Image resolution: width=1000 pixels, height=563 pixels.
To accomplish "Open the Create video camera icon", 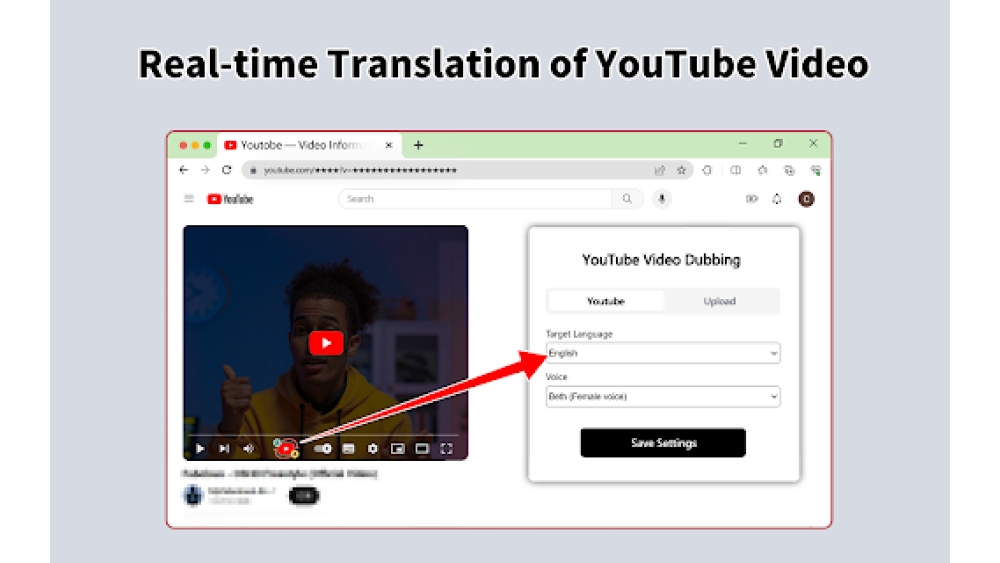I will tap(751, 199).
